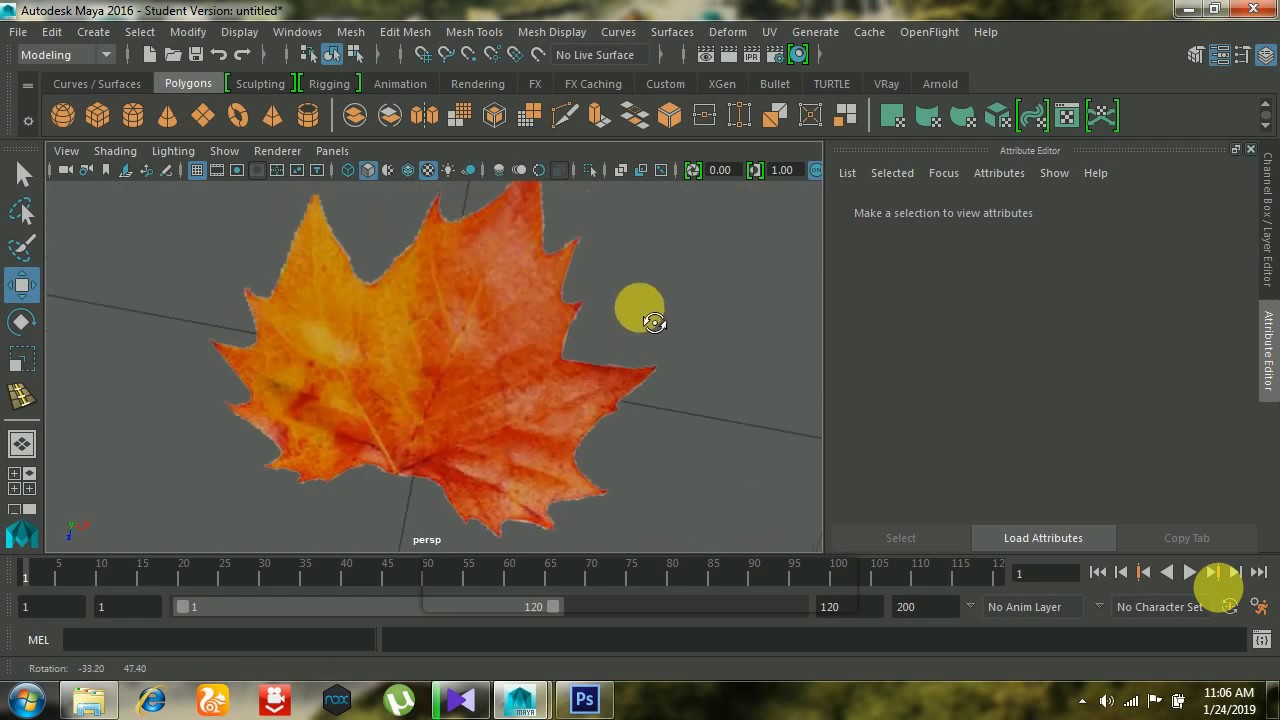The width and height of the screenshot is (1280, 720).
Task: Click the Copy Tab button
Action: click(x=1186, y=538)
